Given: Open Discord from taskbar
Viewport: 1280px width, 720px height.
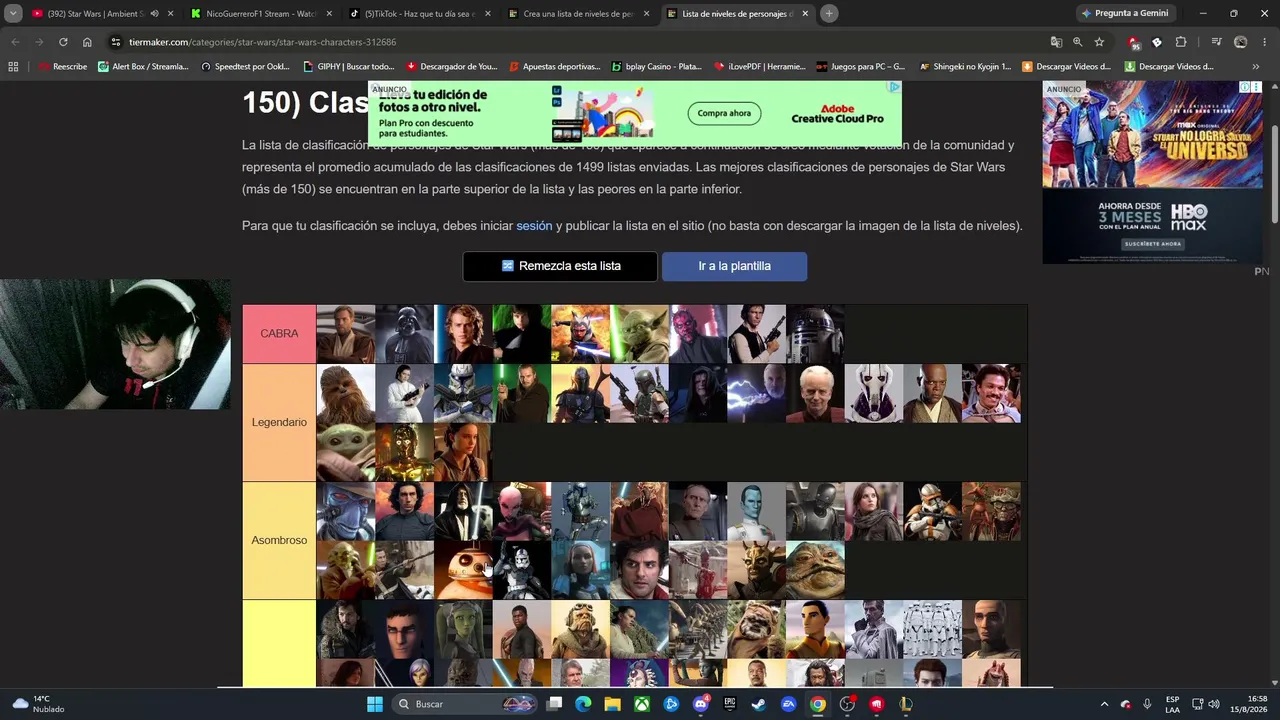Looking at the screenshot, I should (x=701, y=704).
